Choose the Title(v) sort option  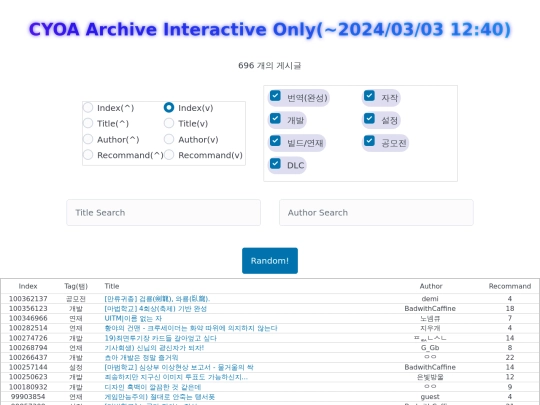pos(169,123)
